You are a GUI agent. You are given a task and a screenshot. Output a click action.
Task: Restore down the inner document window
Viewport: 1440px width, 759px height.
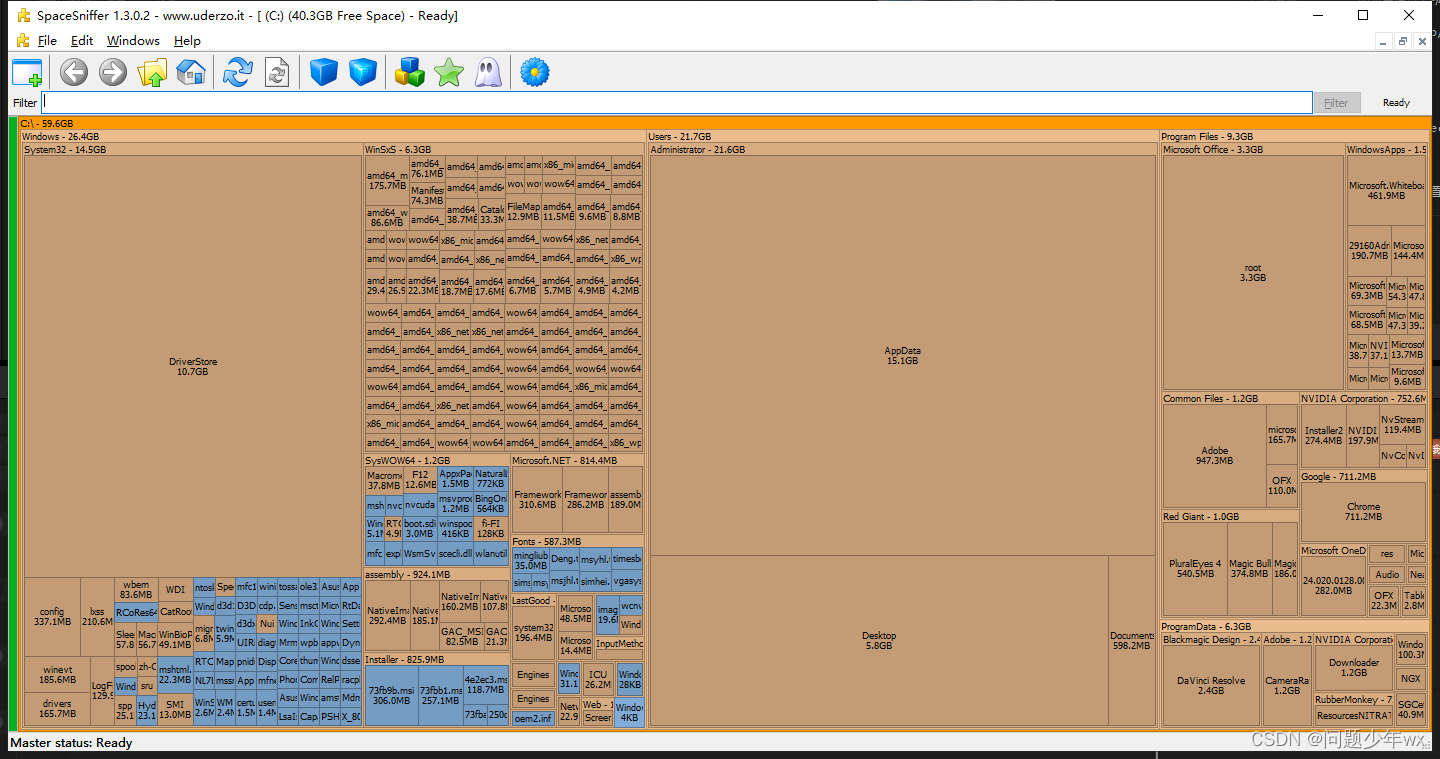(1403, 41)
